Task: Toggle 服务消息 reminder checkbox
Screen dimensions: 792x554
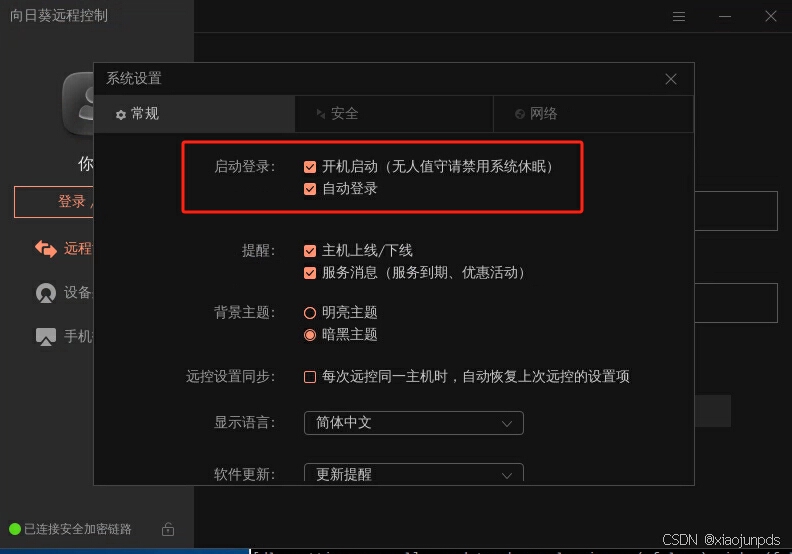Action: point(310,273)
